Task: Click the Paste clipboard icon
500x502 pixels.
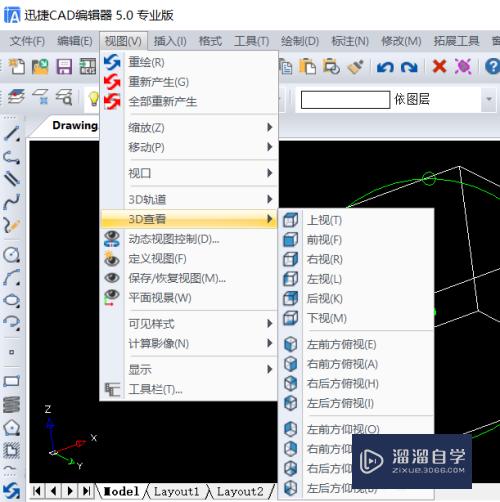Action: (x=307, y=66)
